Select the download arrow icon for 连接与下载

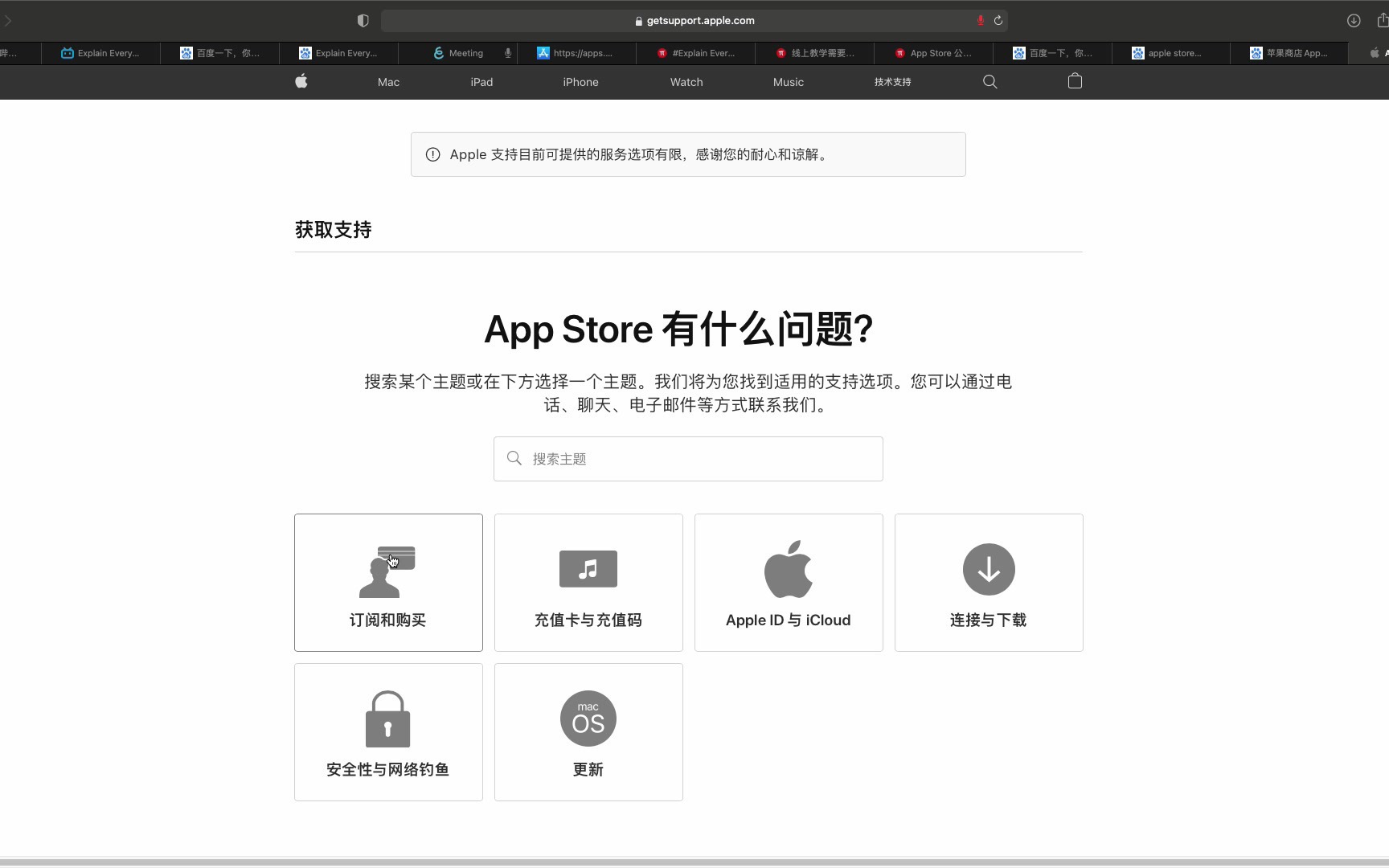[x=988, y=570]
